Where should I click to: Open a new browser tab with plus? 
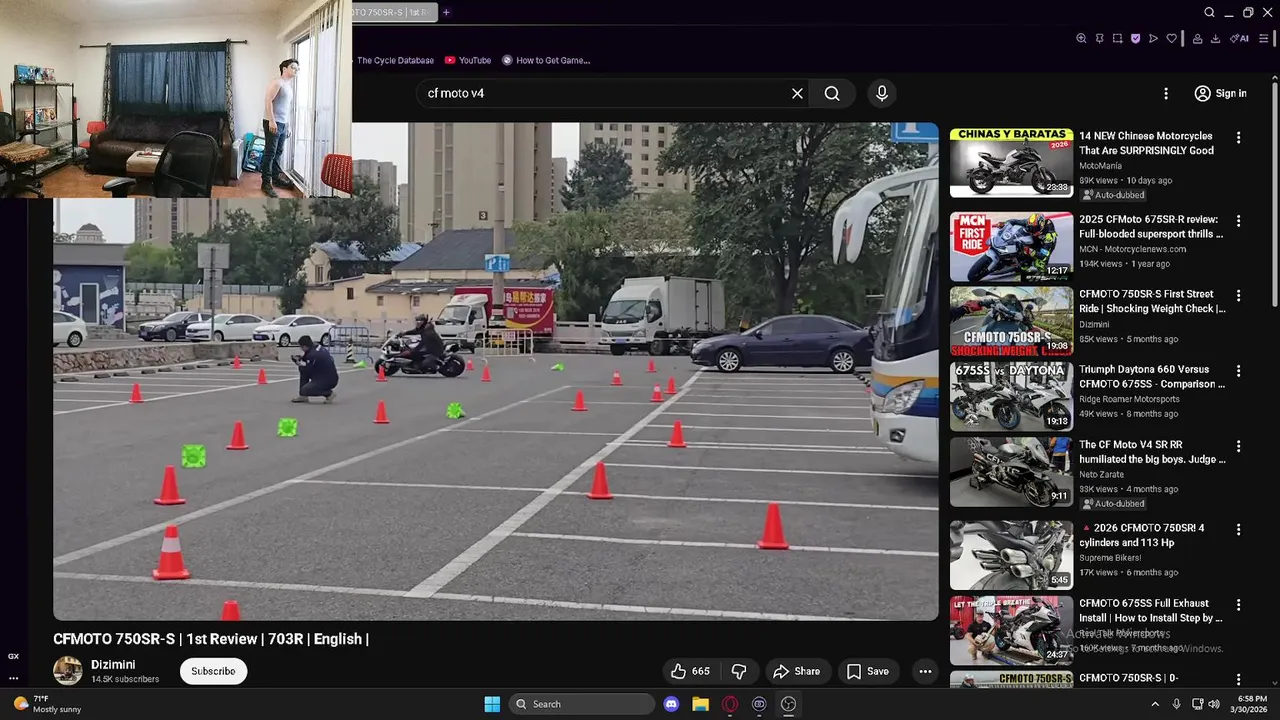pyautogui.click(x=446, y=12)
